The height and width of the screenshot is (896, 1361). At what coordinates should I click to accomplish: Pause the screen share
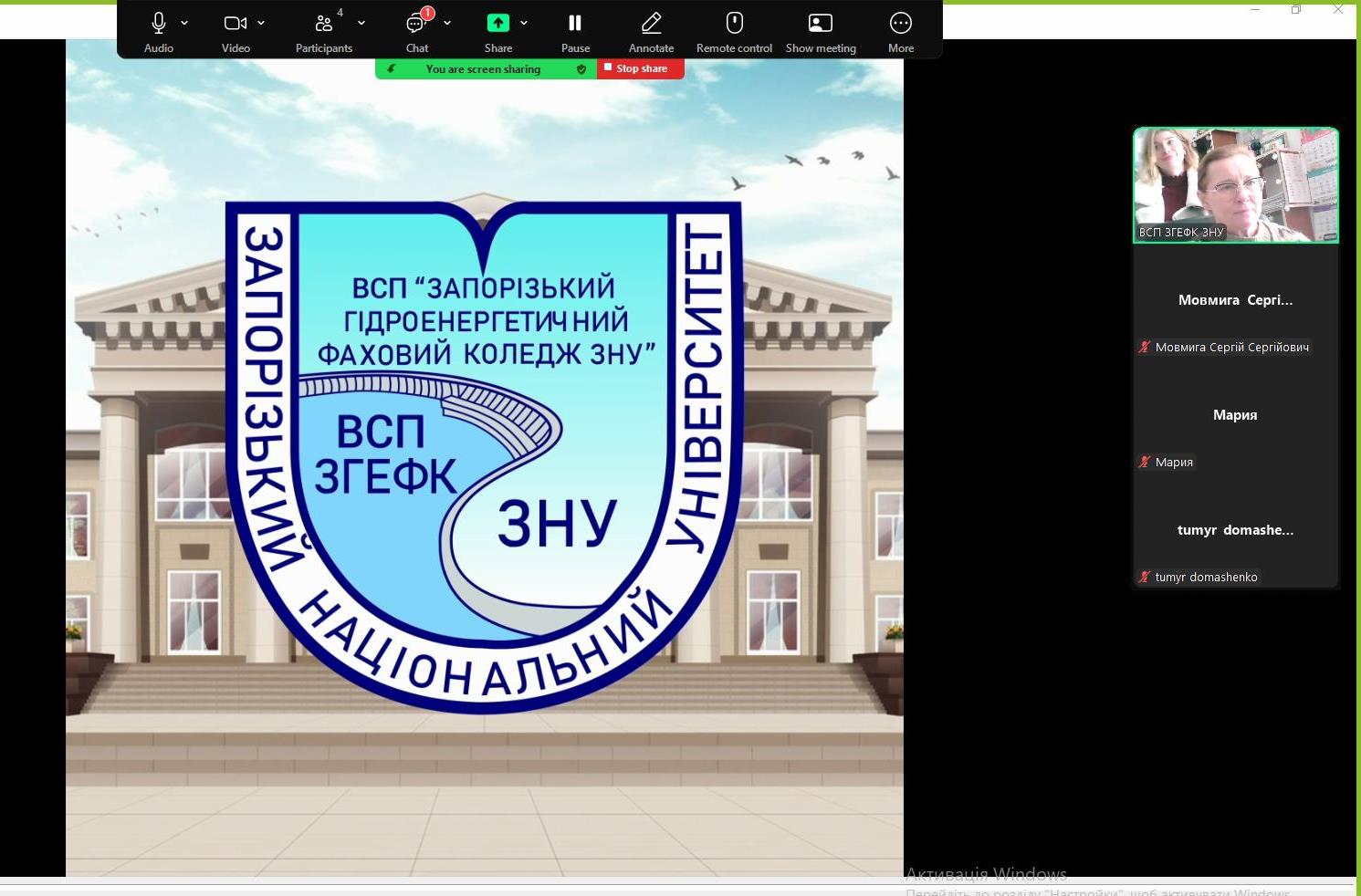(575, 32)
